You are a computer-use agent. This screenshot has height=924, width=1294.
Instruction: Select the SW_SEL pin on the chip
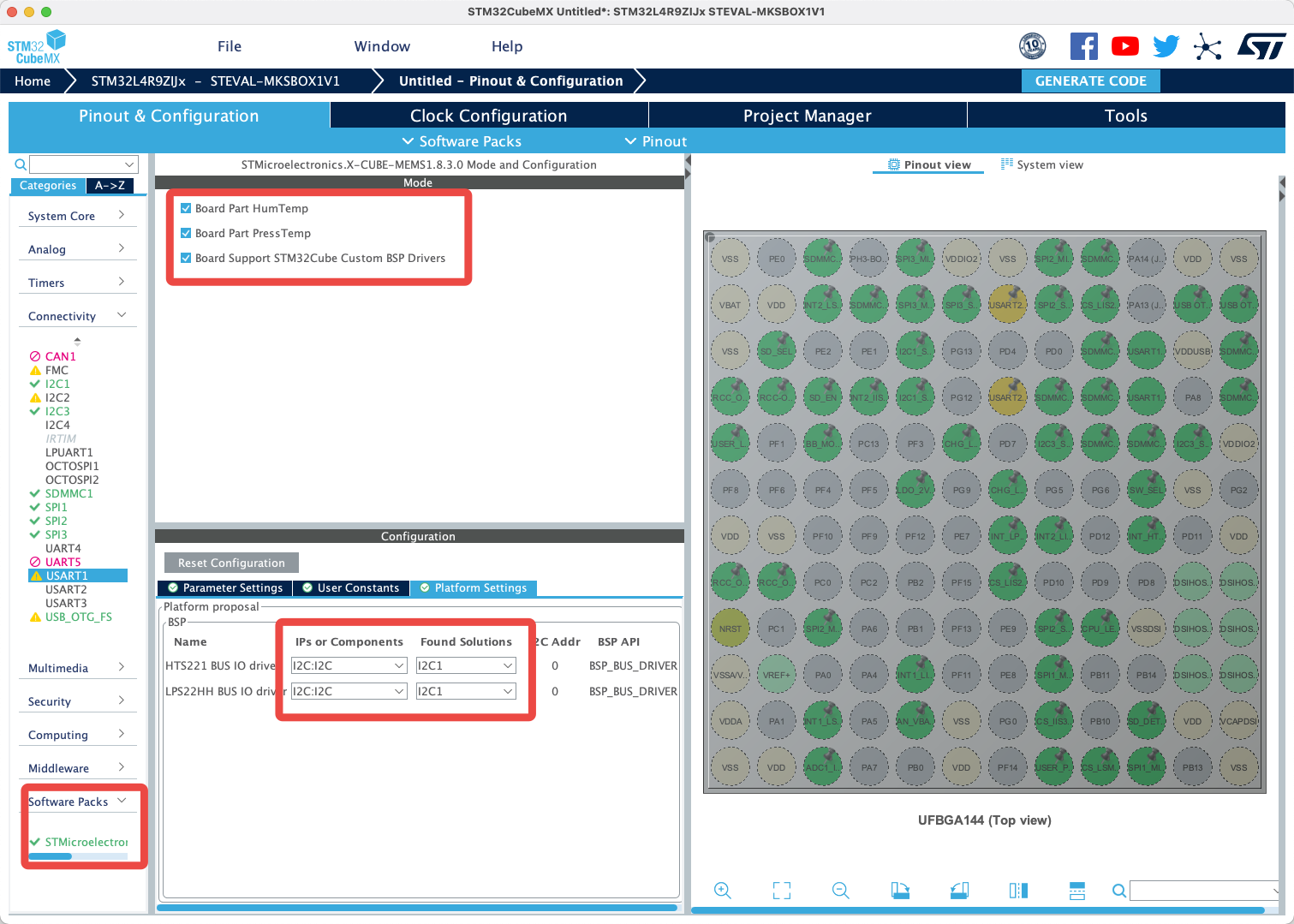click(x=1146, y=490)
